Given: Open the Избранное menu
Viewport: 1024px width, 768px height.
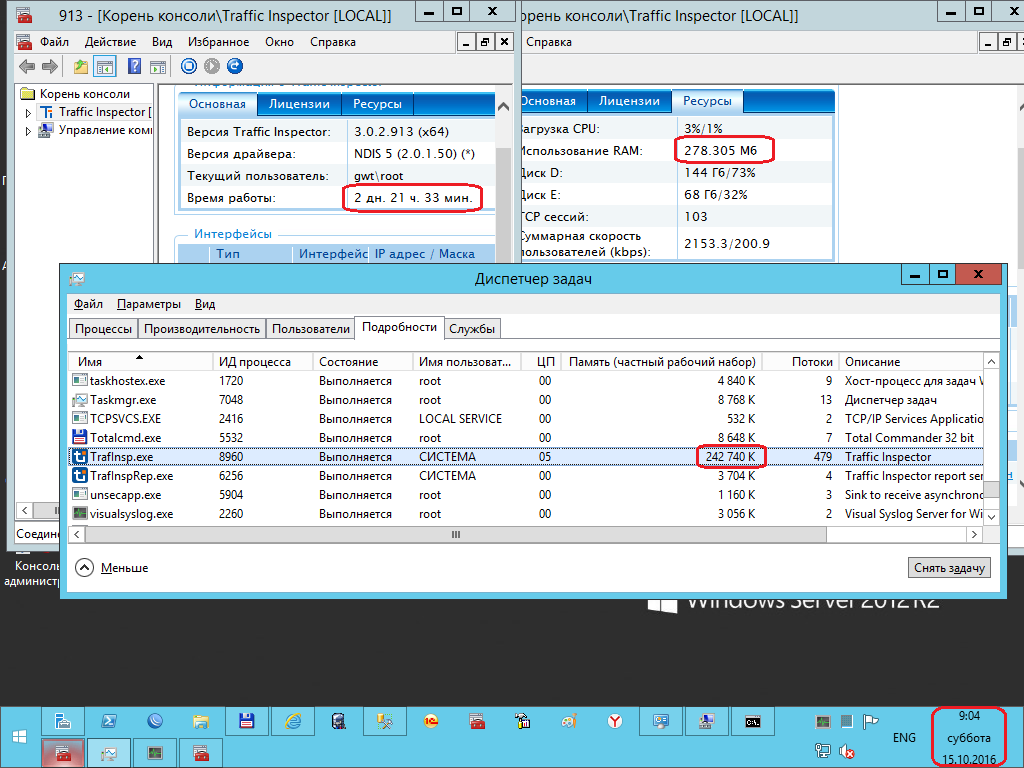Looking at the screenshot, I should 218,42.
